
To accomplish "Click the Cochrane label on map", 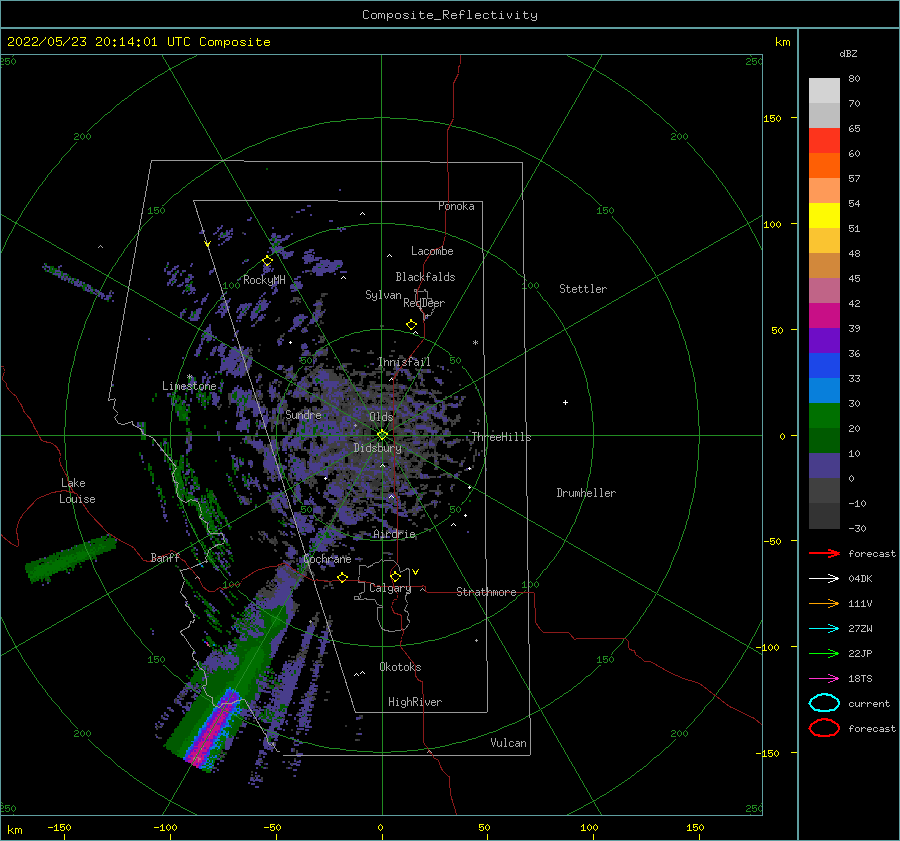I will 327,559.
